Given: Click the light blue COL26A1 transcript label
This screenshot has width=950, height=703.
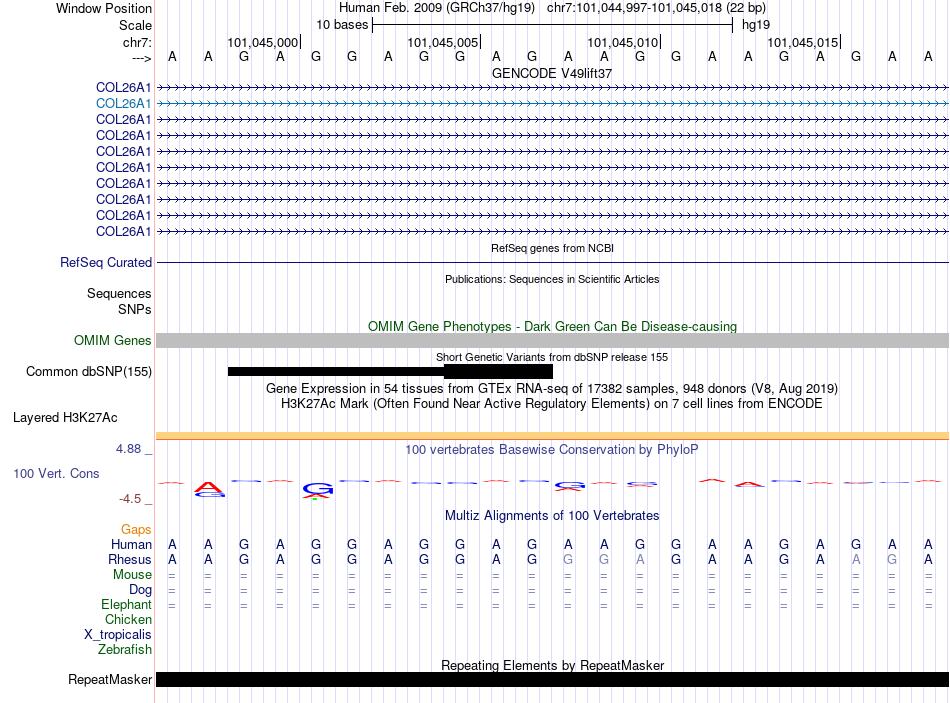Looking at the screenshot, I should tap(123, 104).
